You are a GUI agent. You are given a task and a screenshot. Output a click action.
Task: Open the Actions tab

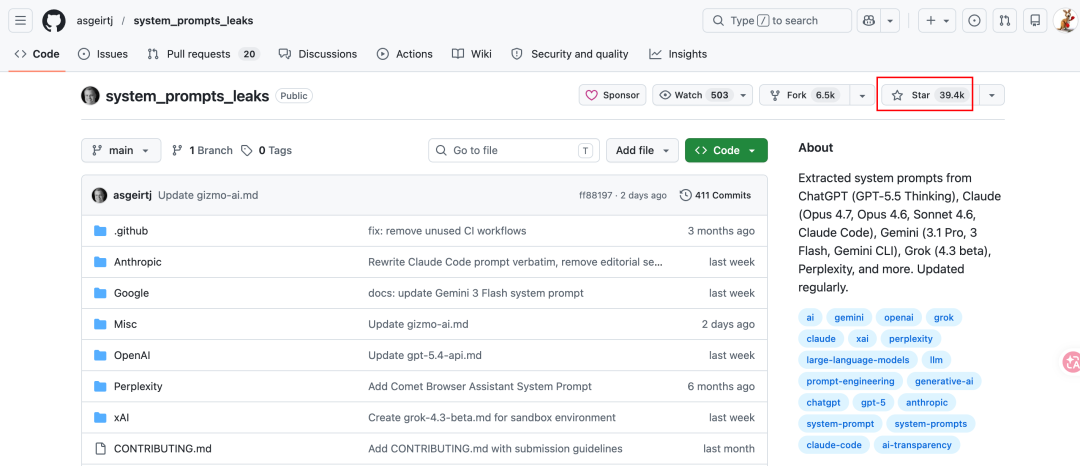click(404, 54)
